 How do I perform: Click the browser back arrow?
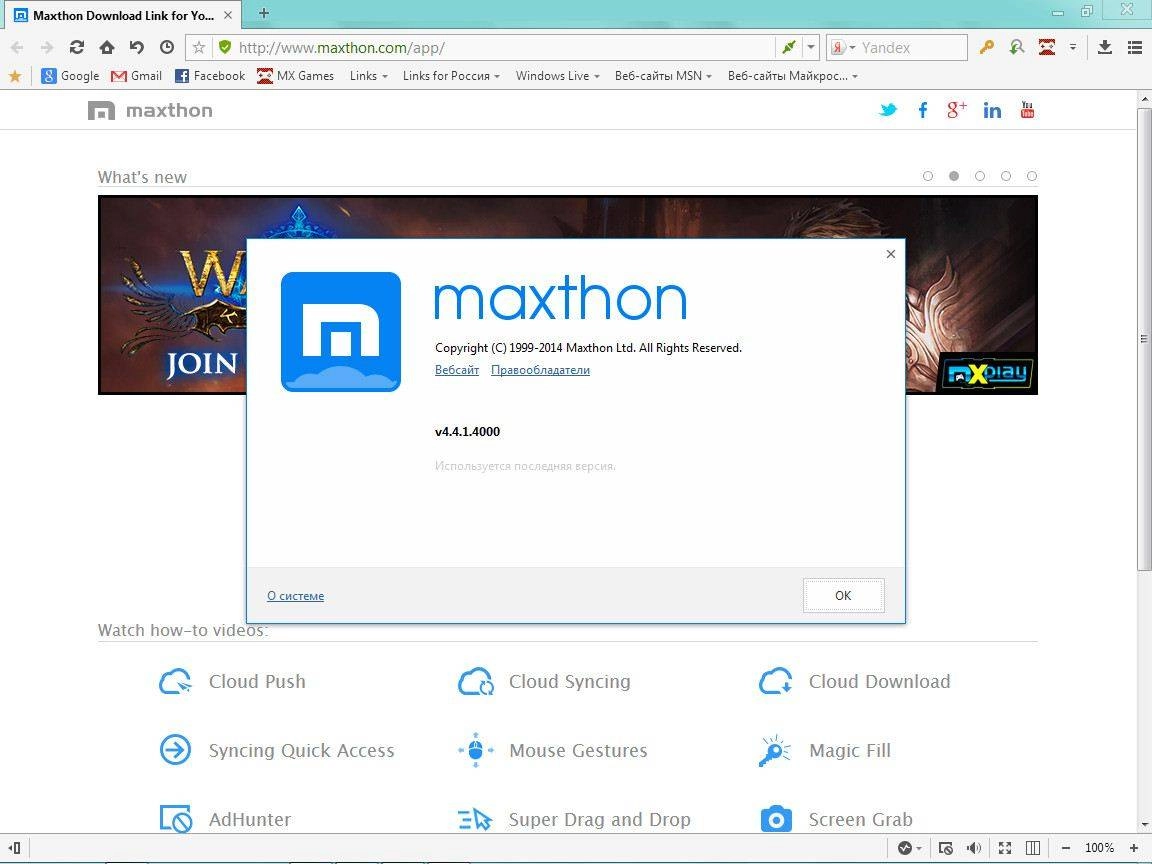17,48
